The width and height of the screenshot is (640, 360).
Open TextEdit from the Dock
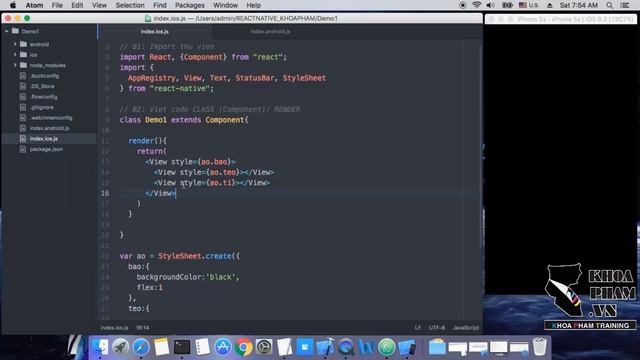pos(284,347)
